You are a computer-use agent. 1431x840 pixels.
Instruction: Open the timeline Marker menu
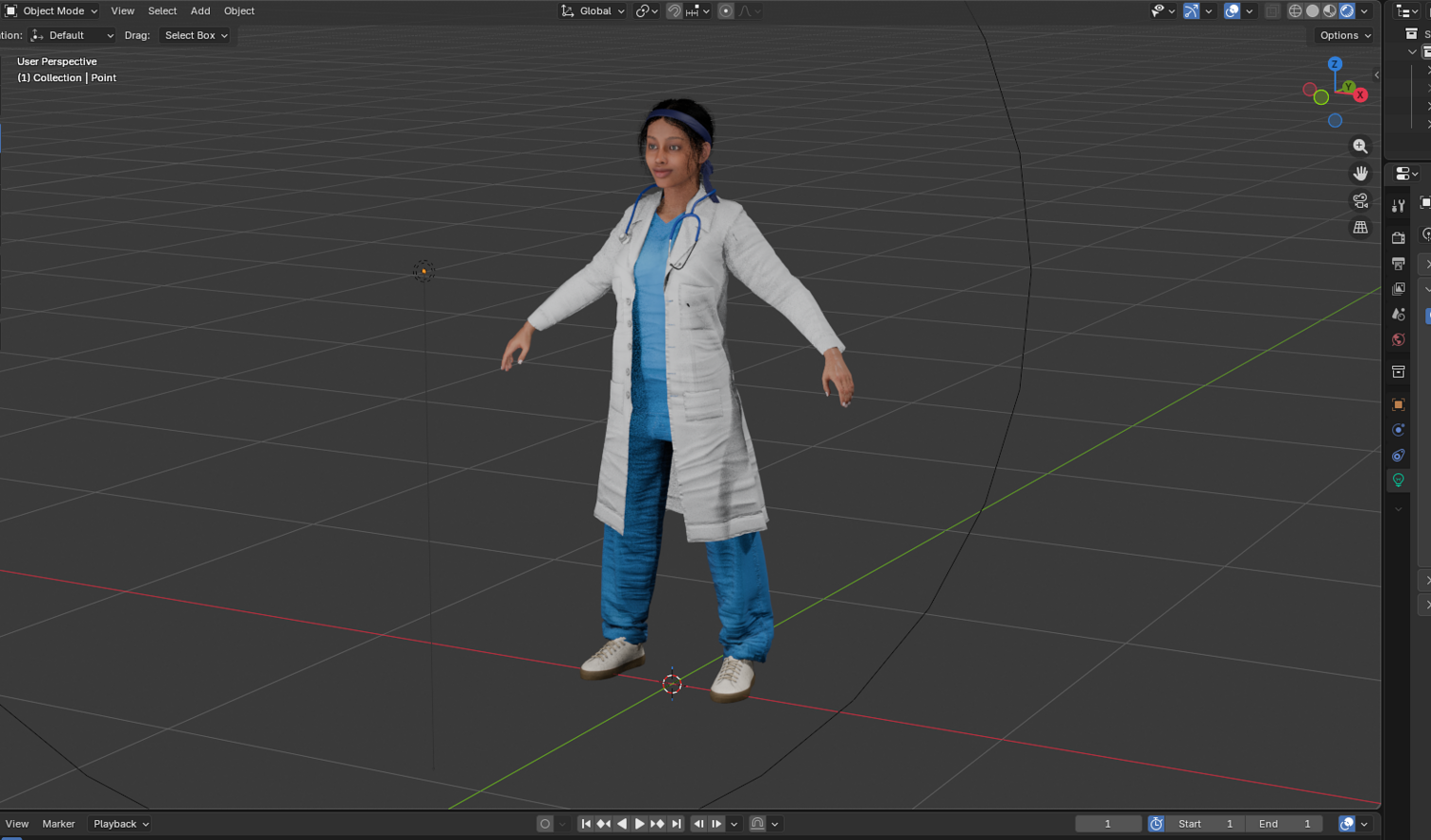[58, 824]
